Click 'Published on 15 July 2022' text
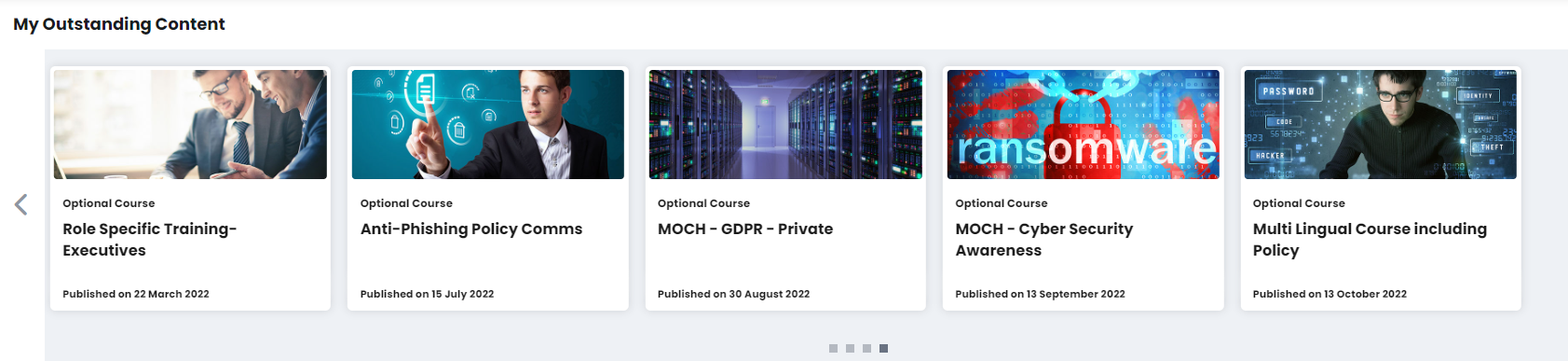This screenshot has width=1568, height=361. point(427,294)
